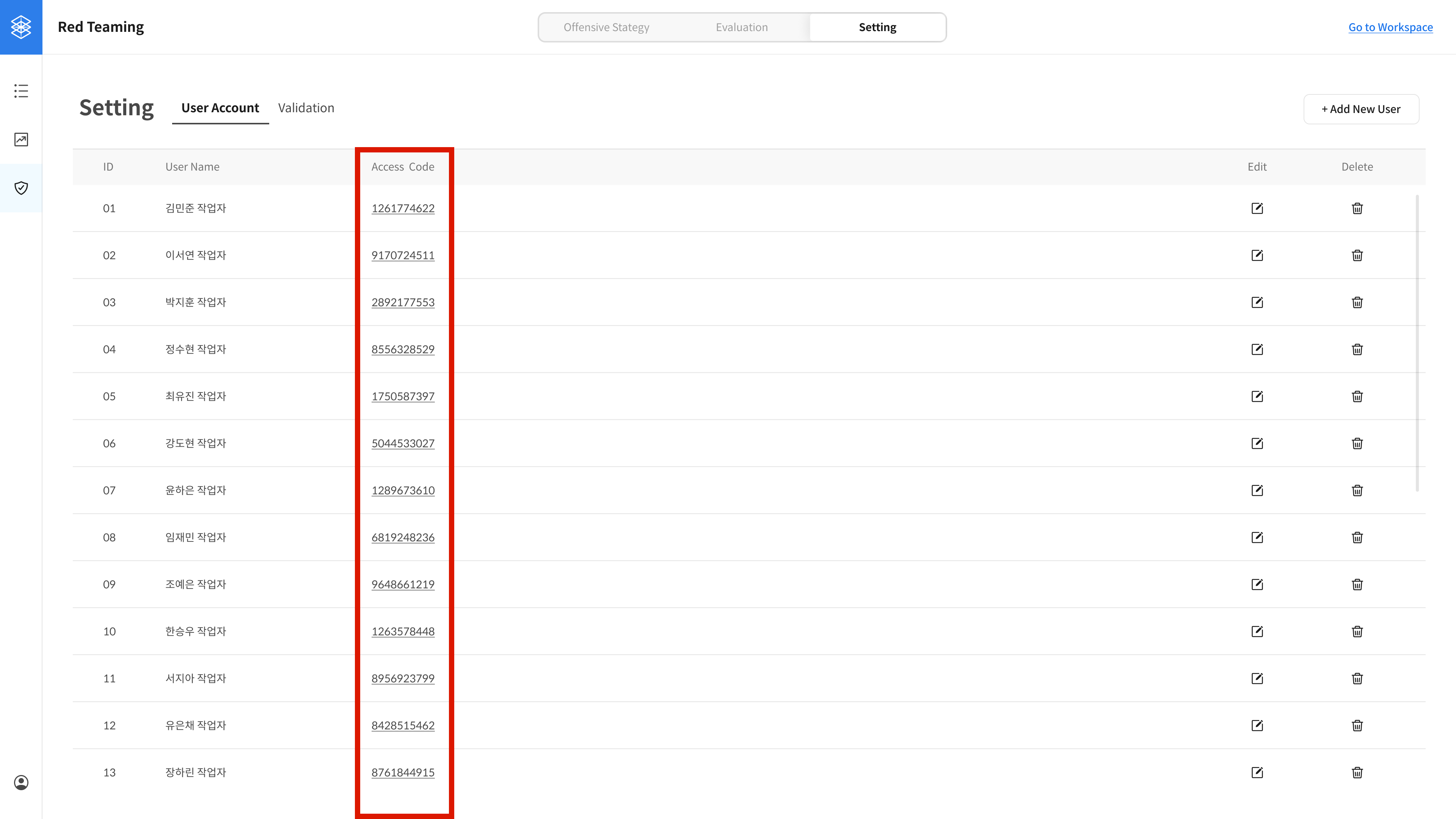This screenshot has height=819, width=1456.
Task: Open access code 5044533027
Action: pyautogui.click(x=403, y=443)
